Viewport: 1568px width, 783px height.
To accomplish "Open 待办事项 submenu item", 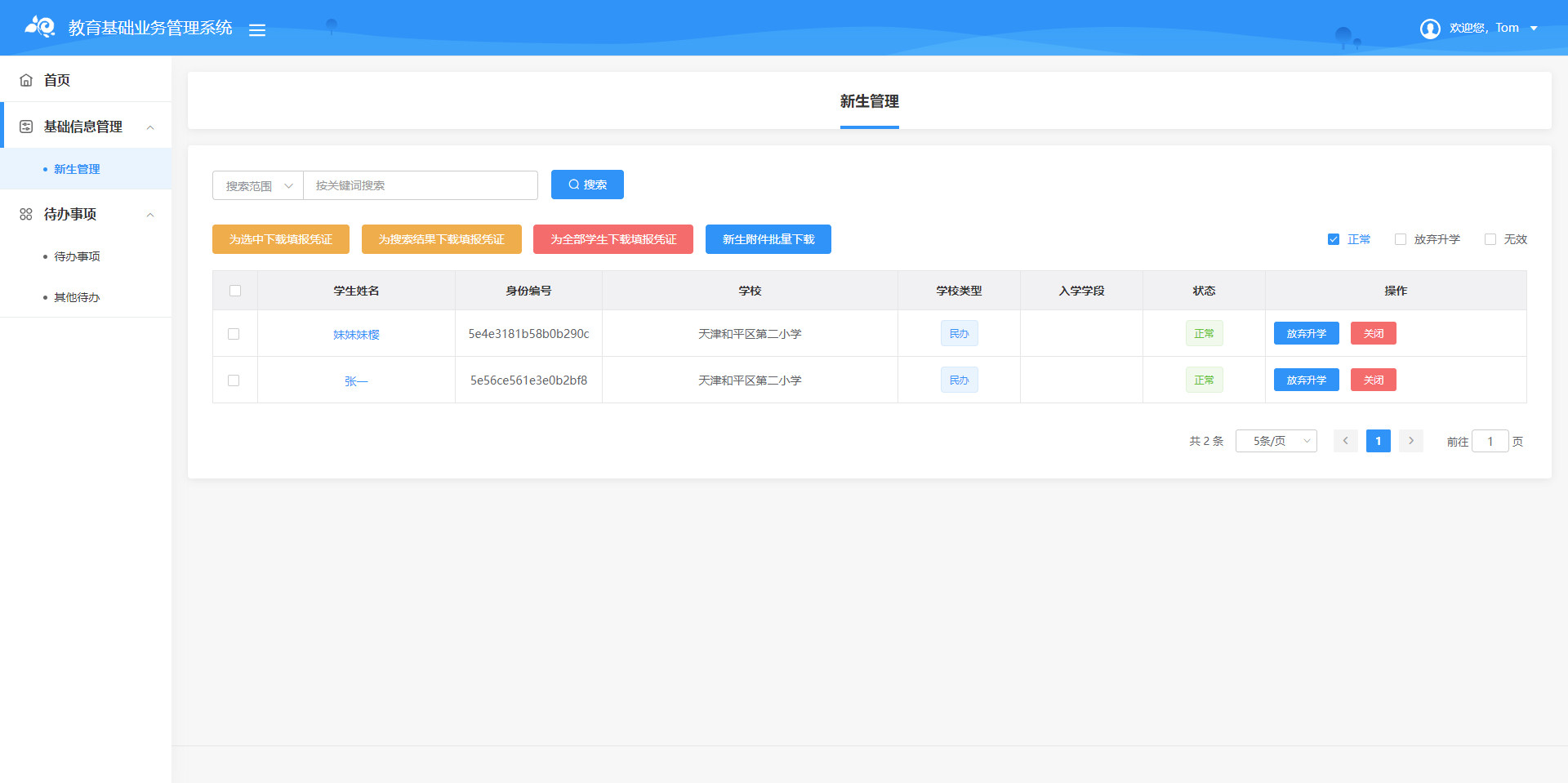I will pyautogui.click(x=86, y=256).
